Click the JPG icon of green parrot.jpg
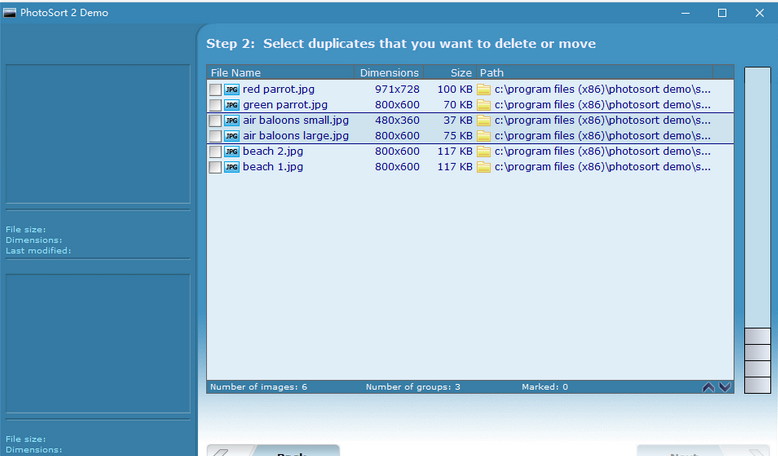The height and width of the screenshot is (456, 778). click(232, 105)
